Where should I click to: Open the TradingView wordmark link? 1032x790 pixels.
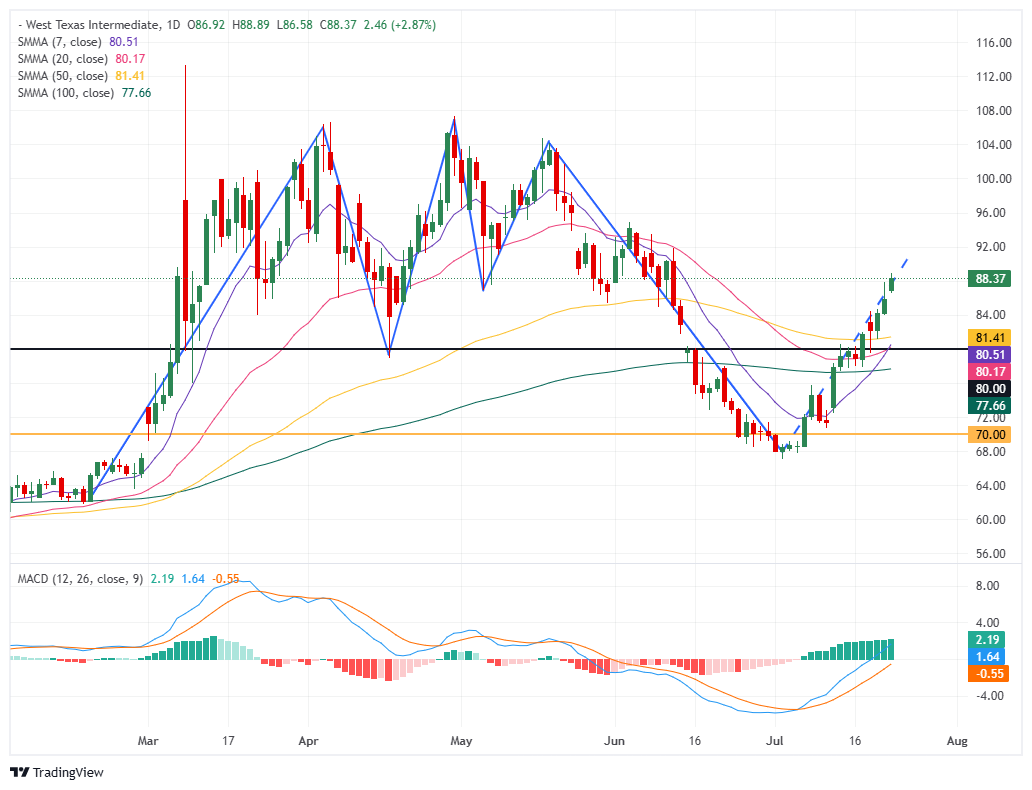click(68, 772)
